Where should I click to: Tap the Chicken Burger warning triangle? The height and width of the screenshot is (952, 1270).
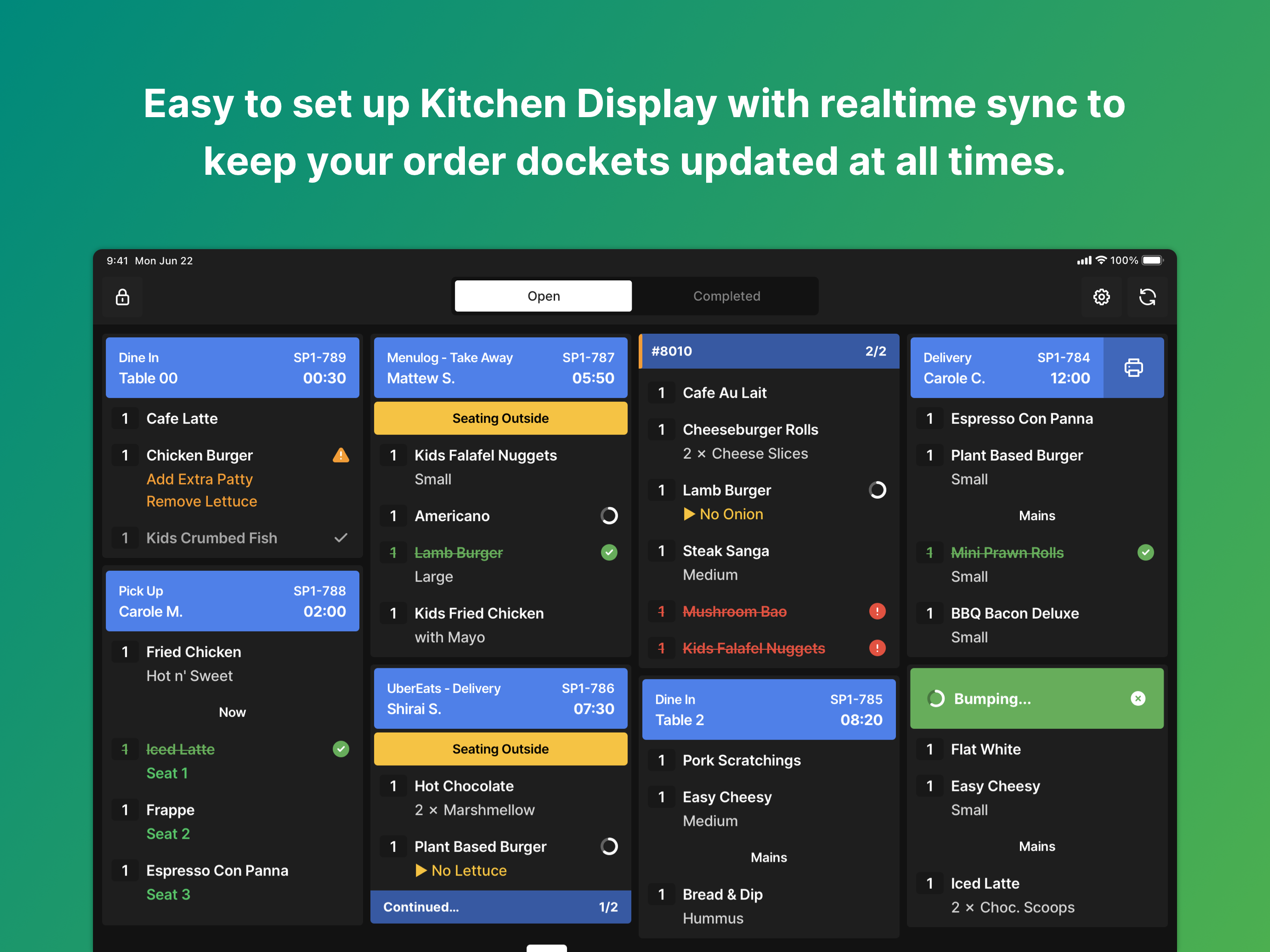click(341, 456)
